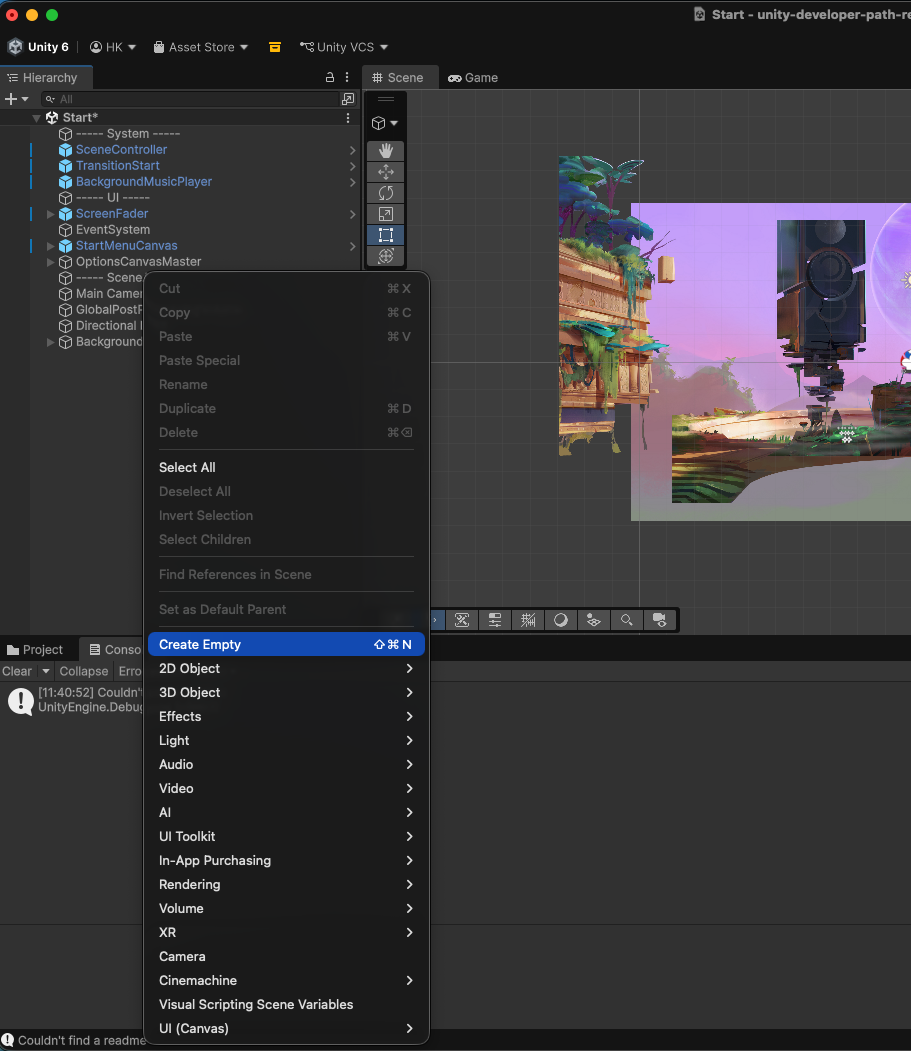Select the combined Transform tool
This screenshot has height=1051, width=911.
point(385,255)
